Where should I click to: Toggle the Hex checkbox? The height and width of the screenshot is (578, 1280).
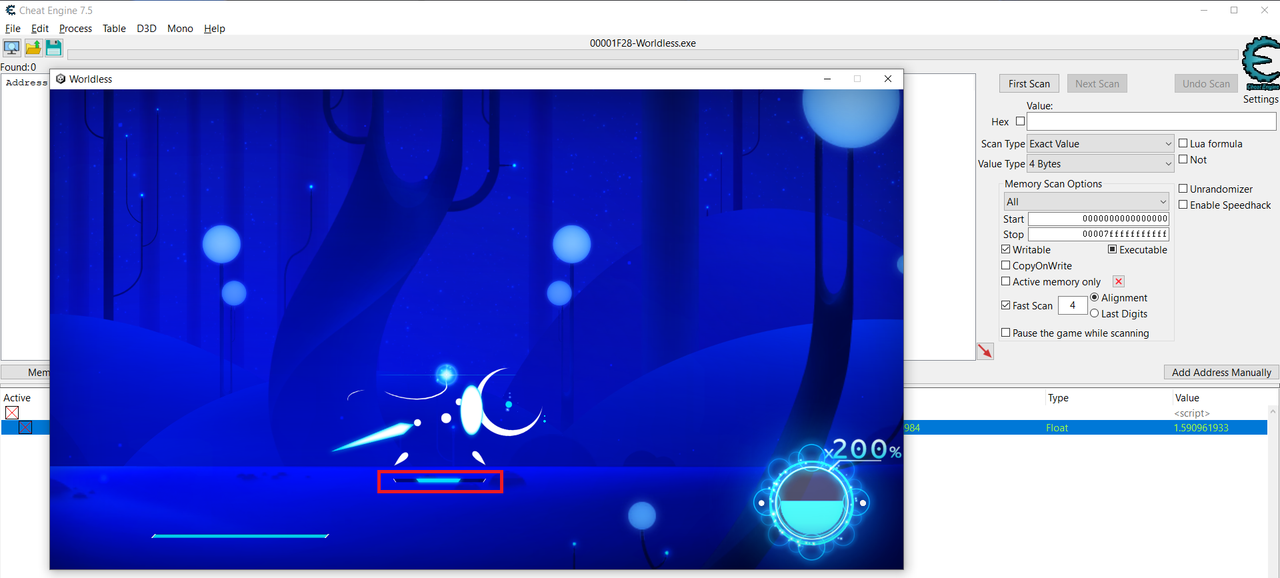(x=1020, y=122)
